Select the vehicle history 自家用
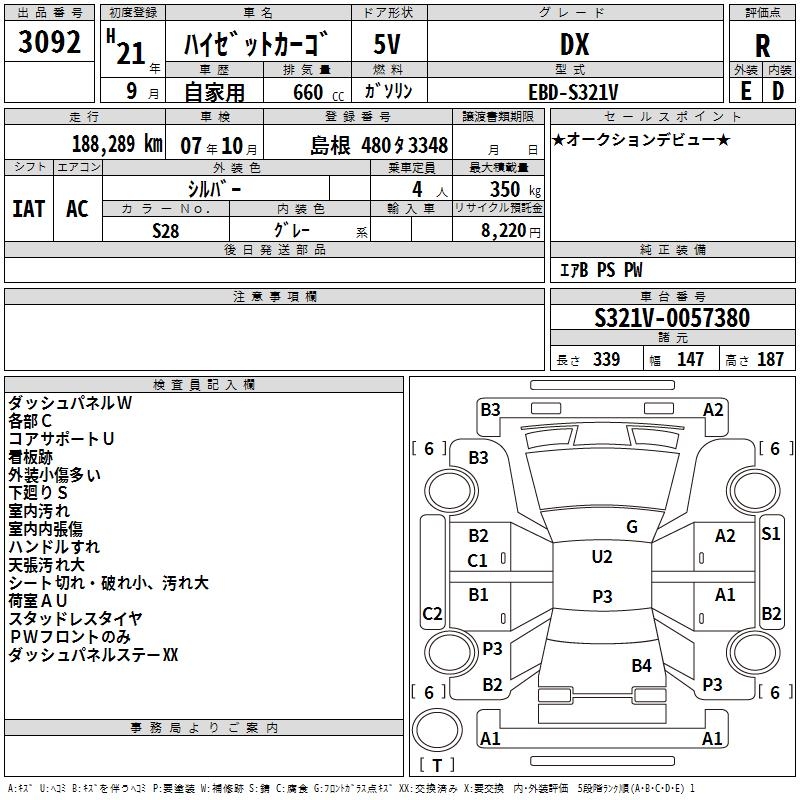Screen dimensions: 800x800 pyautogui.click(x=214, y=92)
